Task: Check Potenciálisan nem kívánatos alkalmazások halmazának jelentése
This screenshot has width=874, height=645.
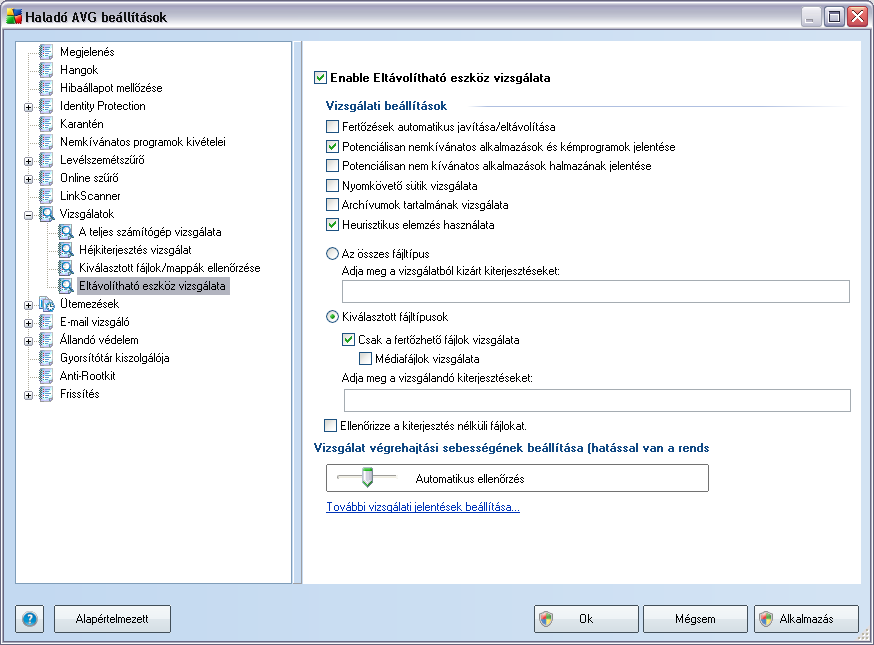Action: point(332,166)
